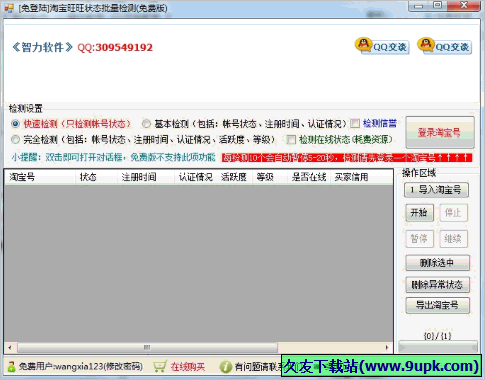The image size is (485, 380).
Task: Click the 删除选中 button
Action: tap(437, 263)
